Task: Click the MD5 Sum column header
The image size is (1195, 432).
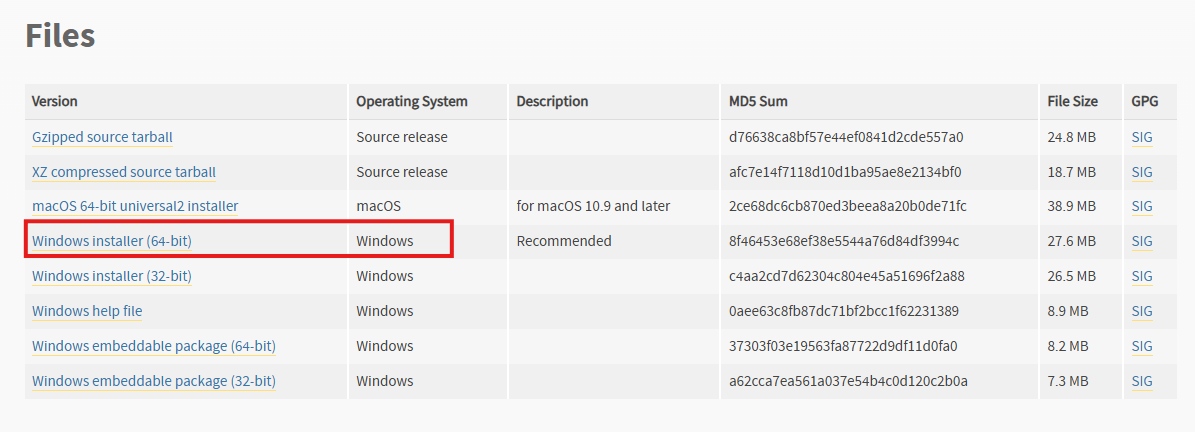Action: click(x=758, y=101)
